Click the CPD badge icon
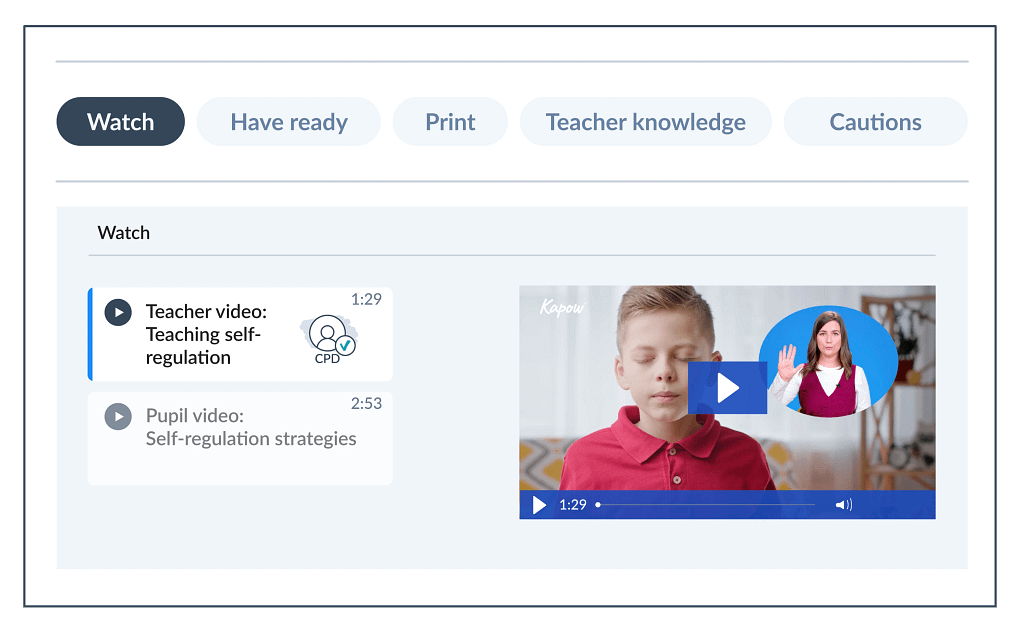Image resolution: width=1024 pixels, height=631 pixels. (330, 338)
